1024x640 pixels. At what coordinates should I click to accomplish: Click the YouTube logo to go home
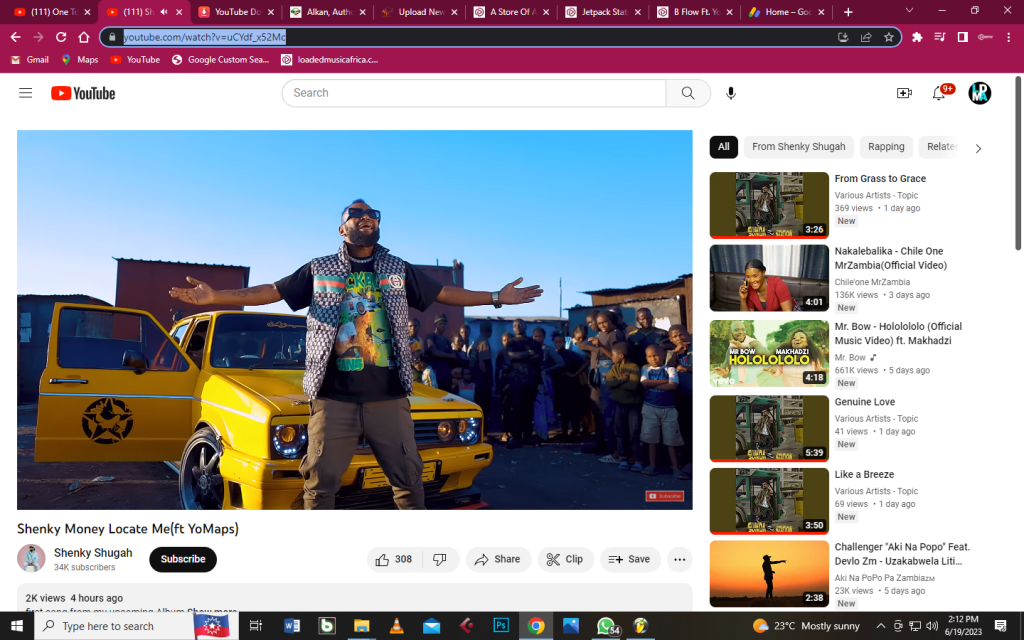pyautogui.click(x=83, y=93)
